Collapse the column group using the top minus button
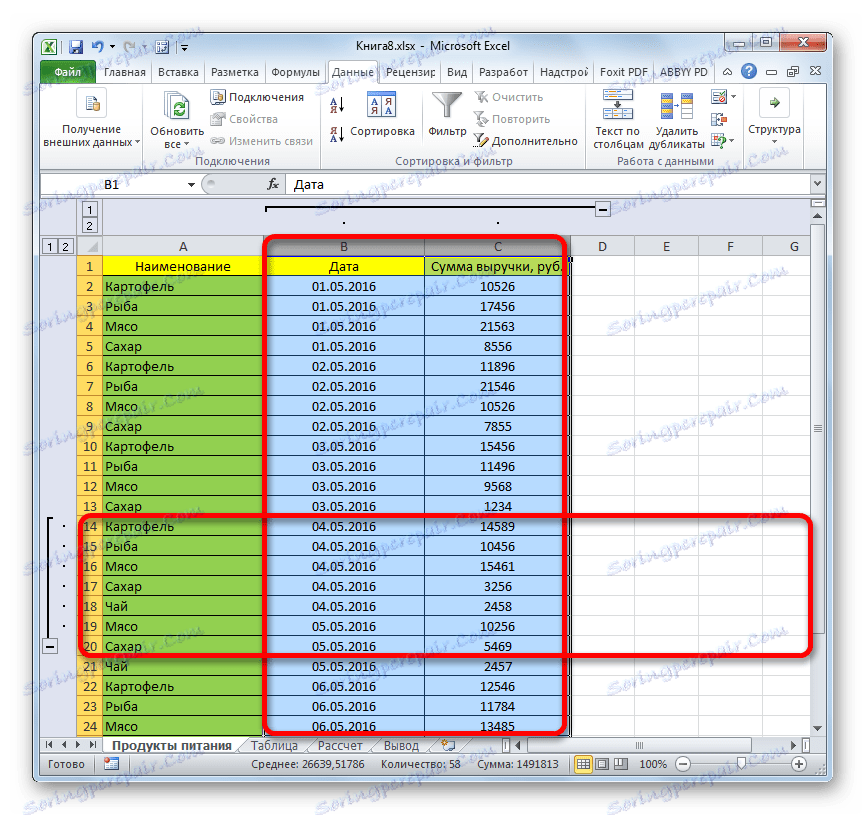Viewport: 866px width, 815px height. point(604,210)
